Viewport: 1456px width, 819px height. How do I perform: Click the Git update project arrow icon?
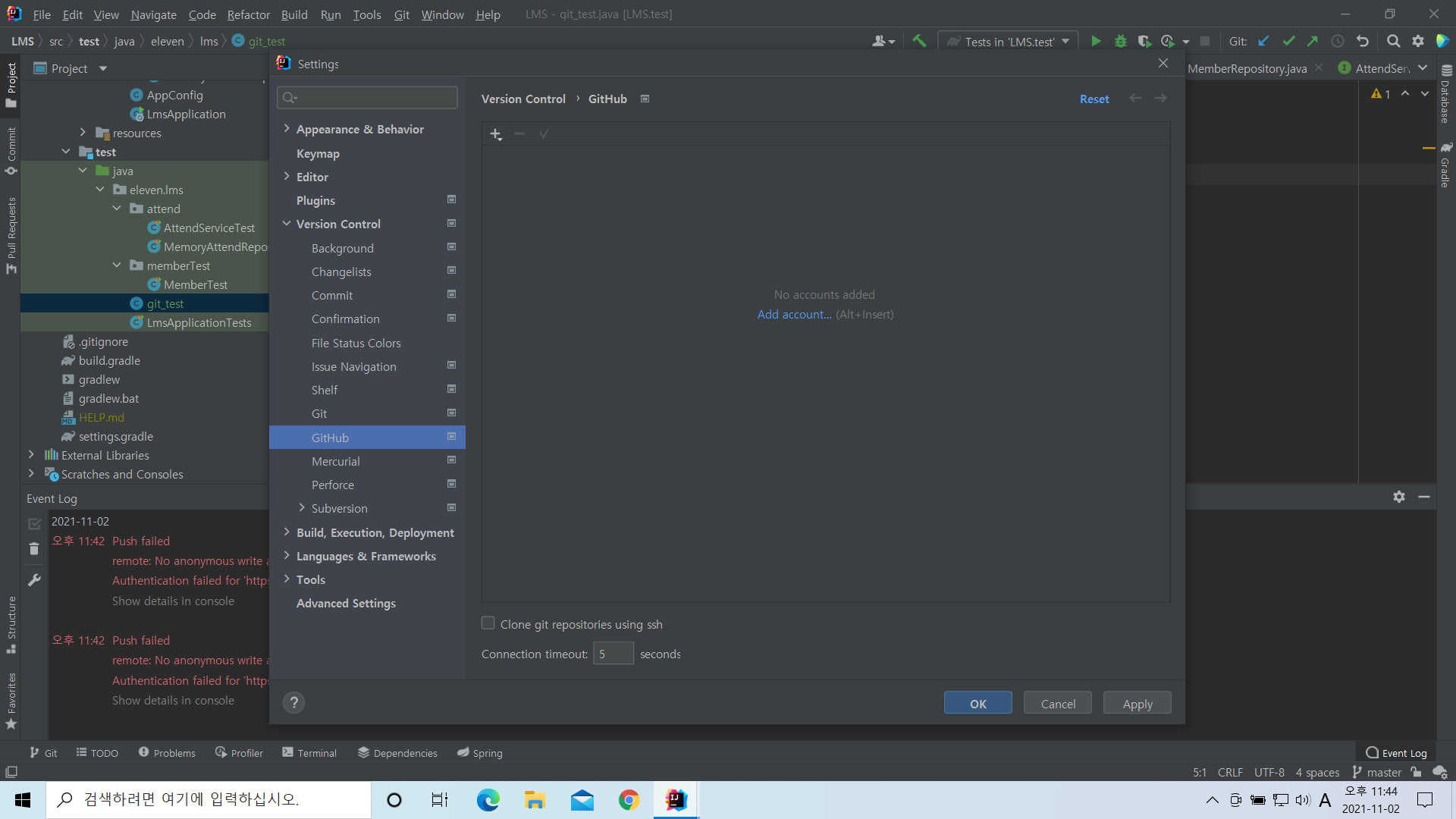[x=1263, y=42]
